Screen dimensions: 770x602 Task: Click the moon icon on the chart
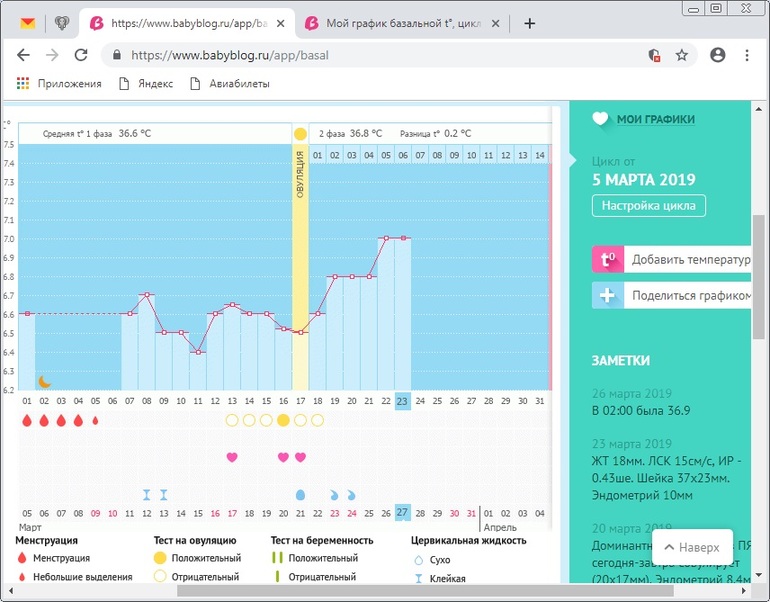[x=44, y=381]
